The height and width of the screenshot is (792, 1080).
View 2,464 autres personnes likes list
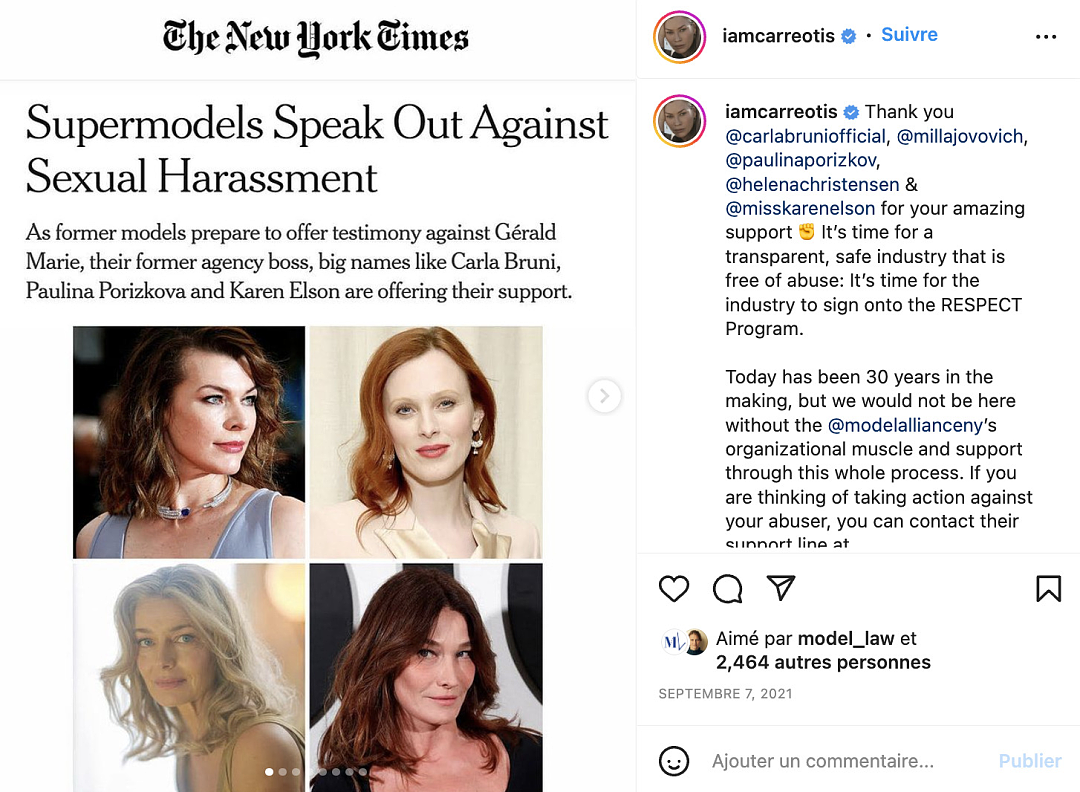823,663
